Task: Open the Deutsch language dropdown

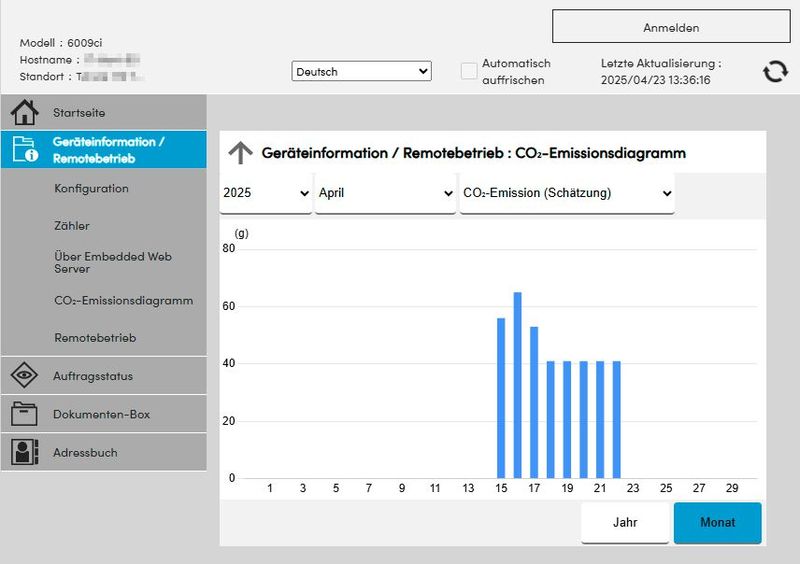Action: click(x=361, y=71)
